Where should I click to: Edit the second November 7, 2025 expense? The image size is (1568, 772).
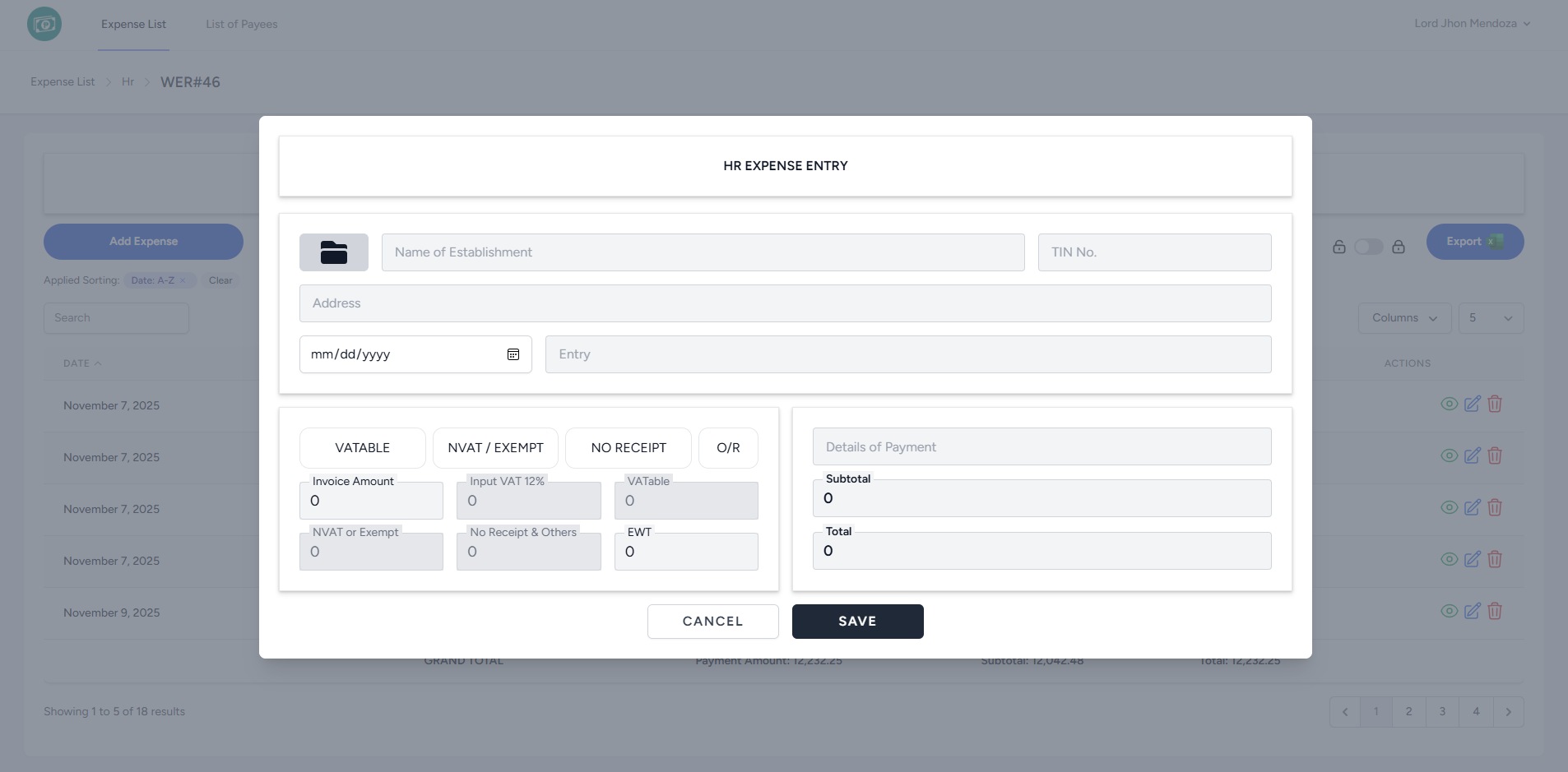tap(1473, 455)
